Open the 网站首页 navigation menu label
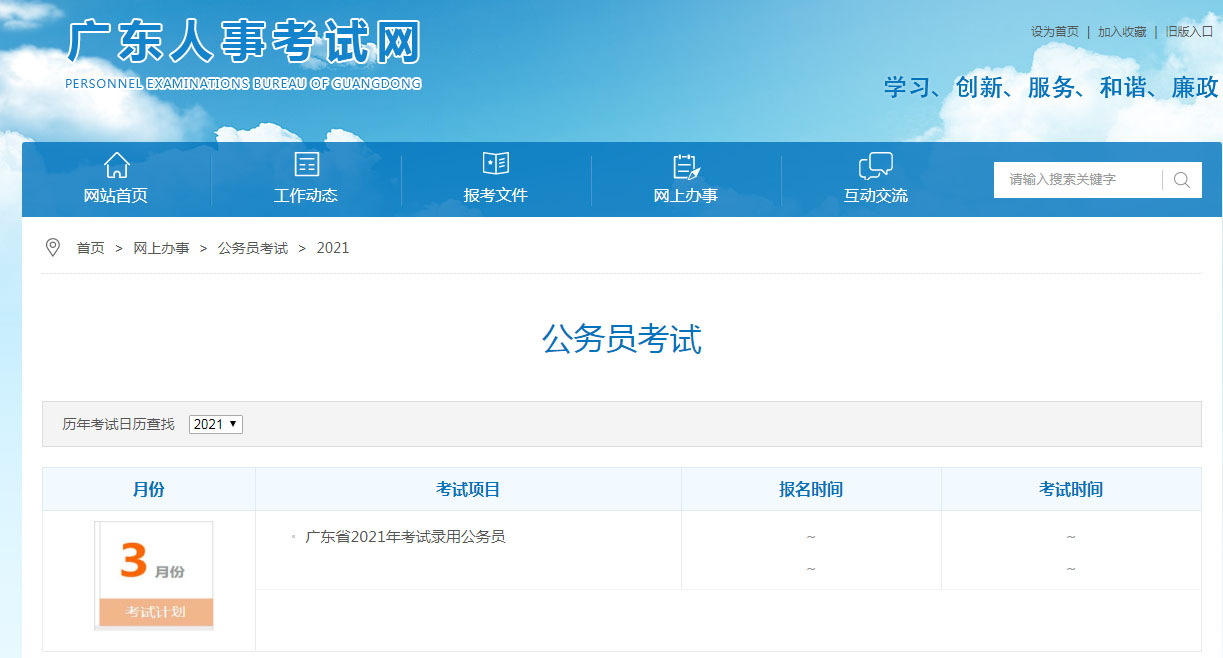The image size is (1223, 658). (x=116, y=196)
